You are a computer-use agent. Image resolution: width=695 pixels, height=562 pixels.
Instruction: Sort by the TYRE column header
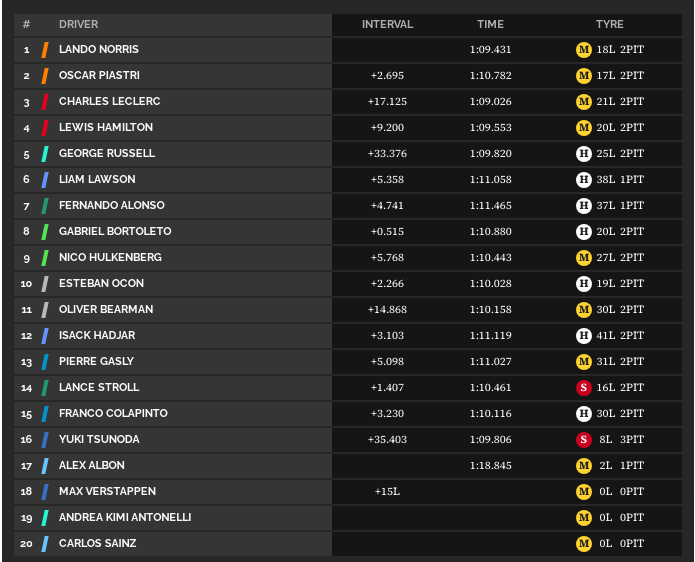(609, 24)
